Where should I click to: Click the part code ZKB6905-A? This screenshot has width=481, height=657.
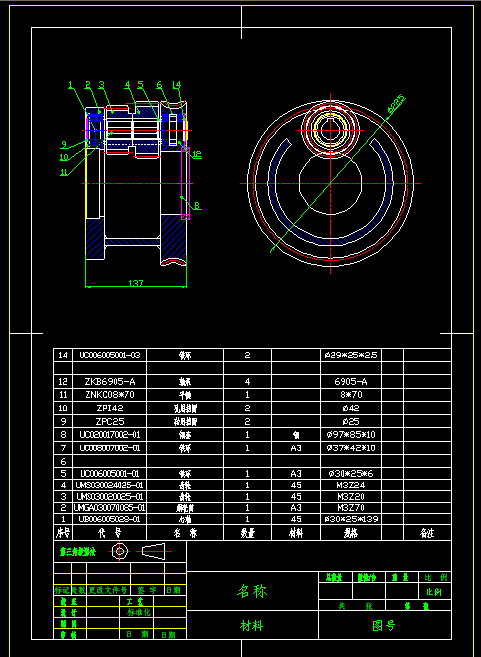pyautogui.click(x=110, y=382)
